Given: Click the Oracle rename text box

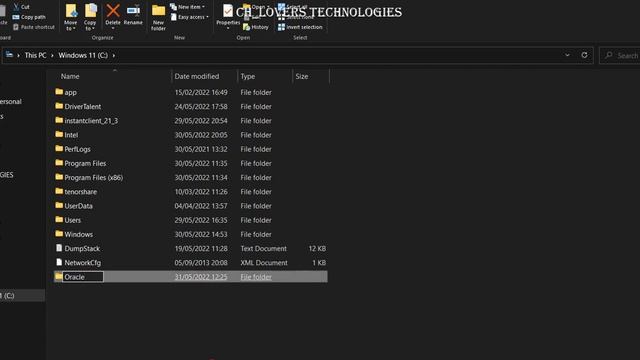Looking at the screenshot, I should coord(83,277).
